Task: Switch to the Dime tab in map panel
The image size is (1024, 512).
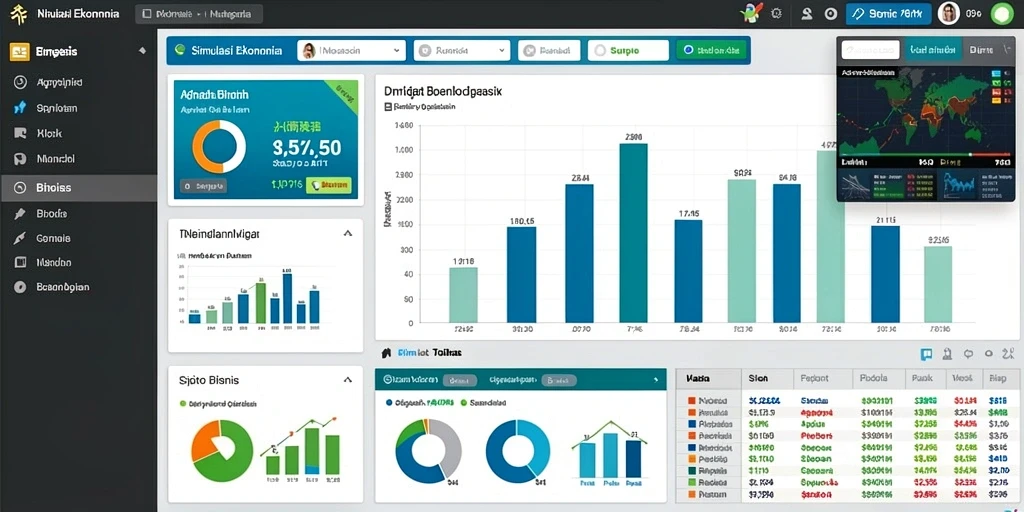Action: coord(983,50)
